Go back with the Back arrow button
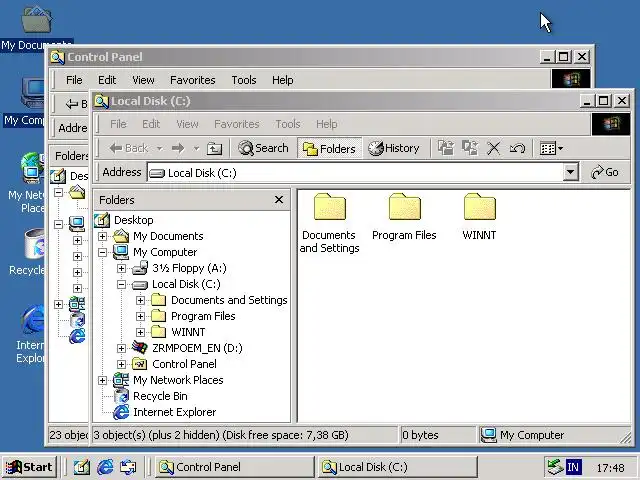 click(129, 148)
